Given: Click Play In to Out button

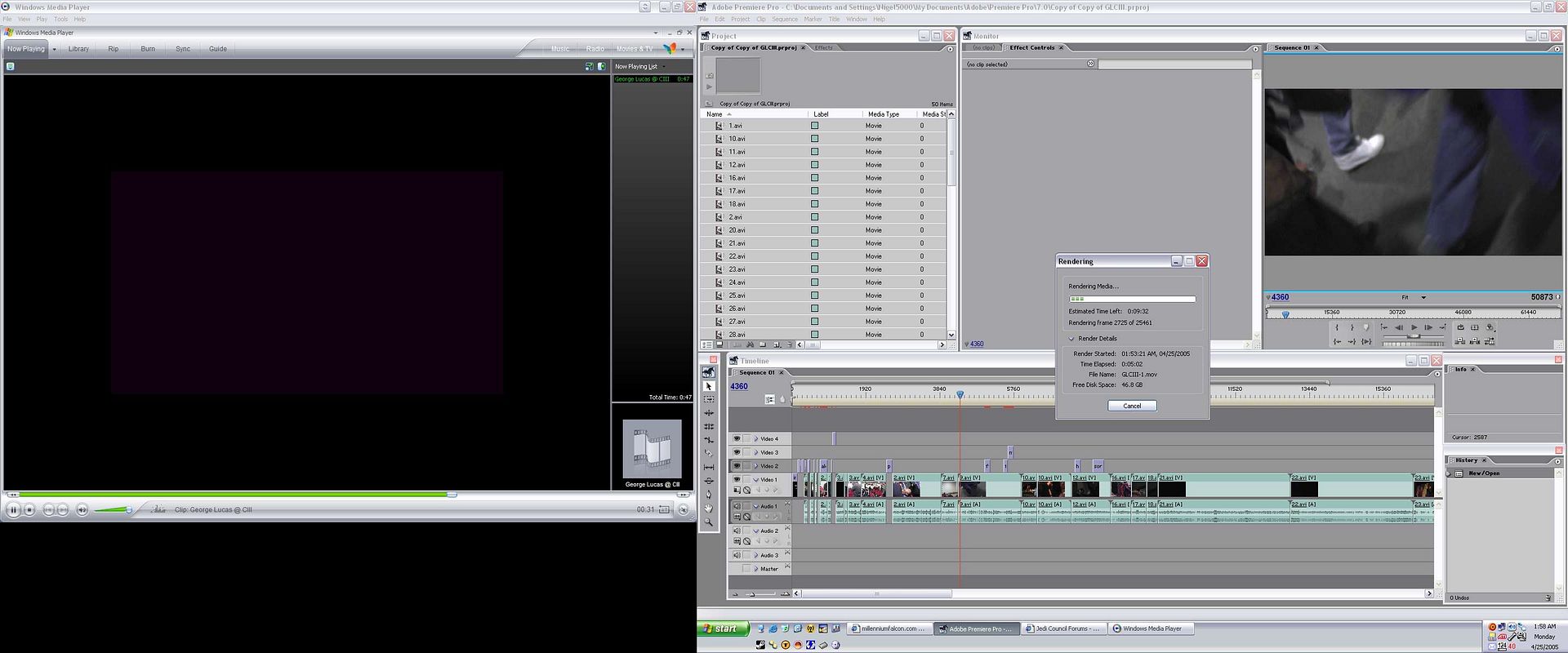Looking at the screenshot, I should click(x=1366, y=341).
